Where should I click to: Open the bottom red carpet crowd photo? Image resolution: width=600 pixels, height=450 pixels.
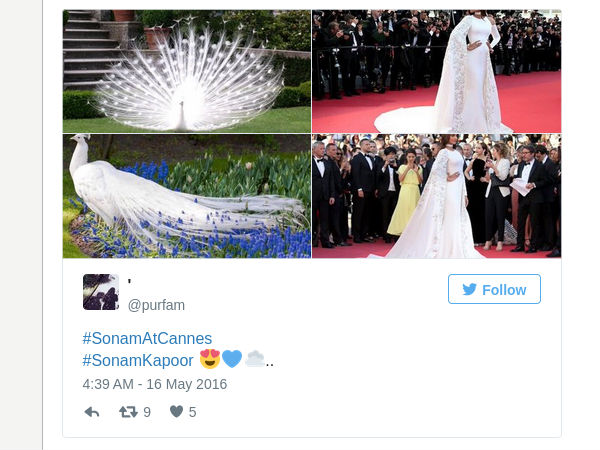(x=437, y=196)
